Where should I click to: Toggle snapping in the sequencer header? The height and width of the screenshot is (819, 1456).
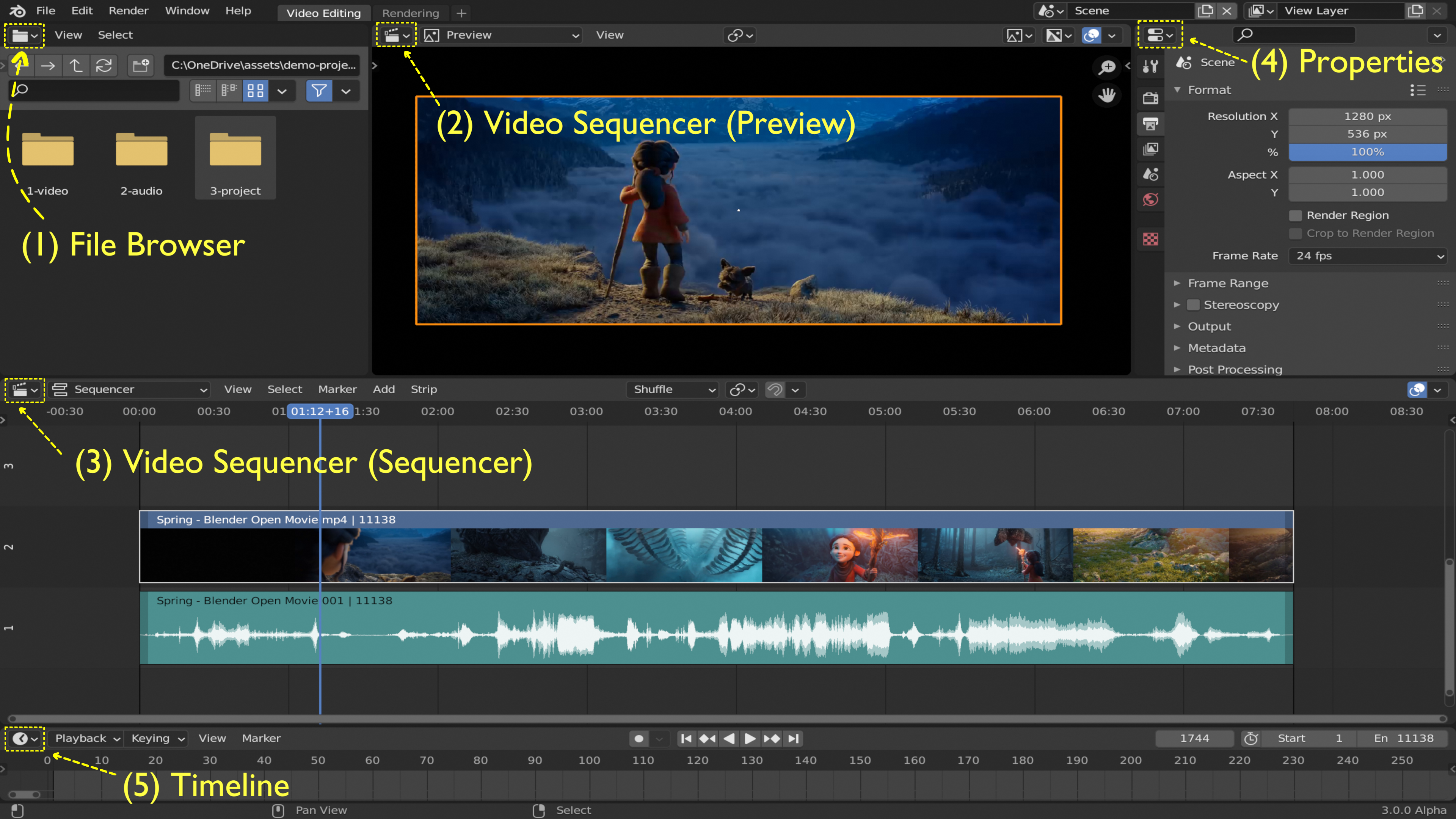pyautogui.click(x=774, y=389)
